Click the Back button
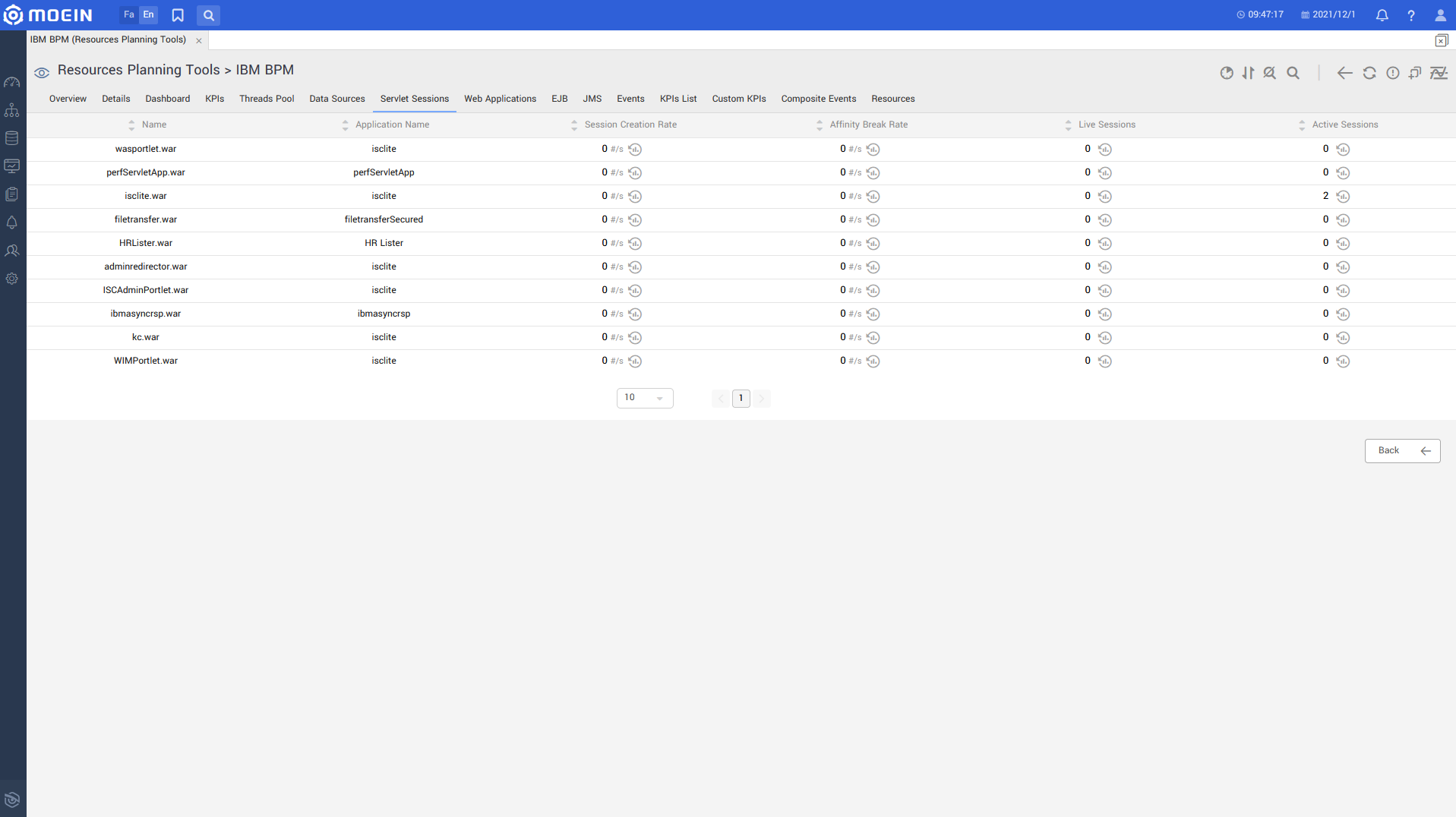The height and width of the screenshot is (817, 1456). (x=1402, y=451)
